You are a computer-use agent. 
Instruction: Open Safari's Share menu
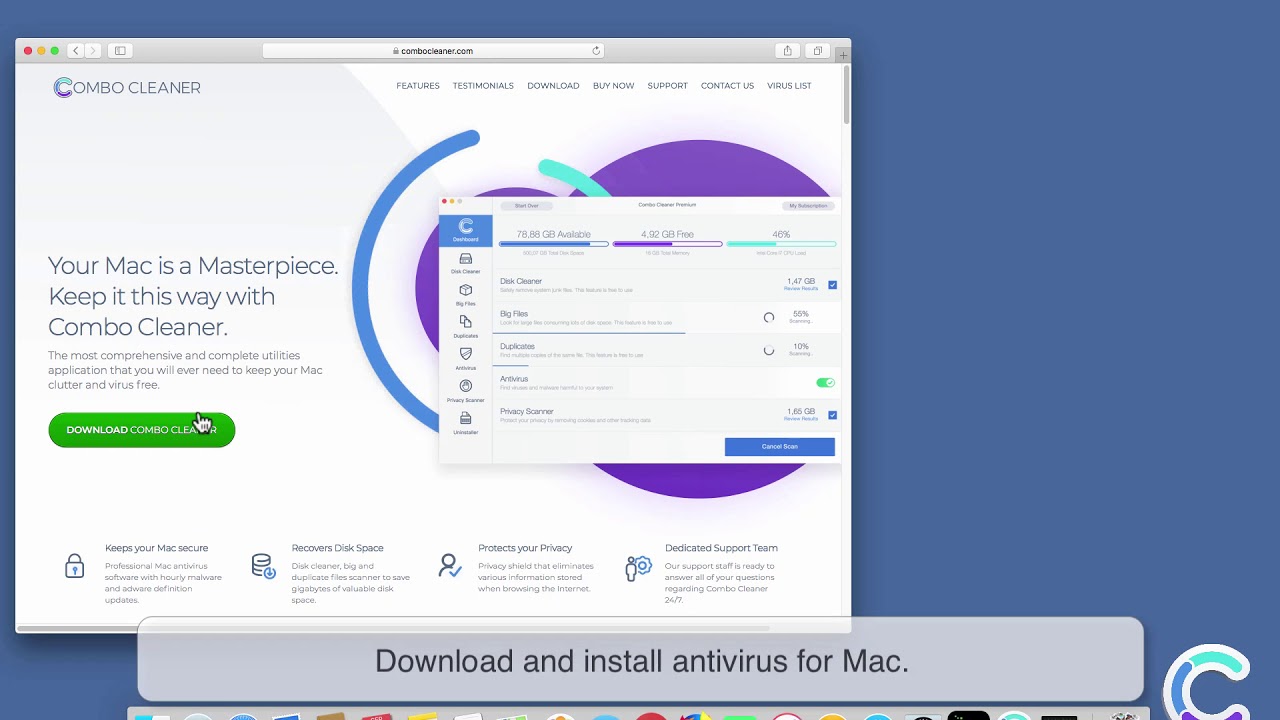pos(788,51)
